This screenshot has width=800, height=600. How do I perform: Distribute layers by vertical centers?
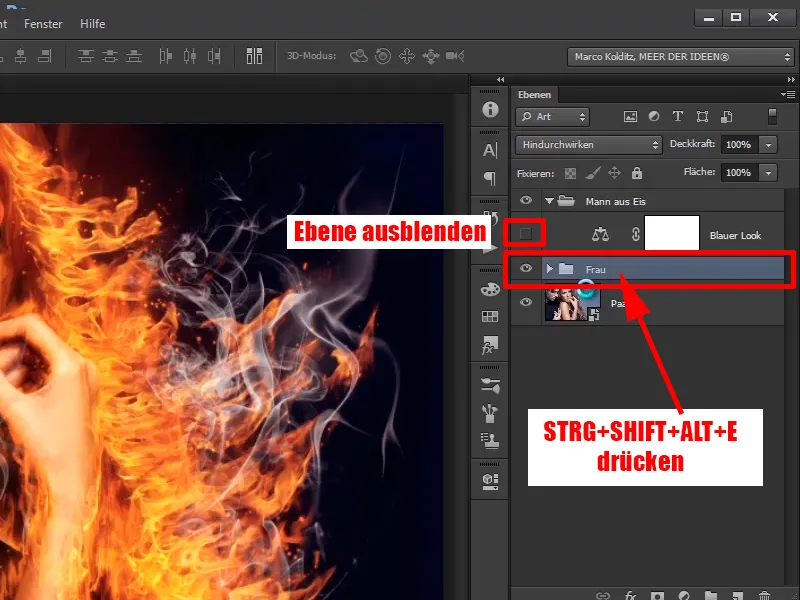[x=110, y=56]
